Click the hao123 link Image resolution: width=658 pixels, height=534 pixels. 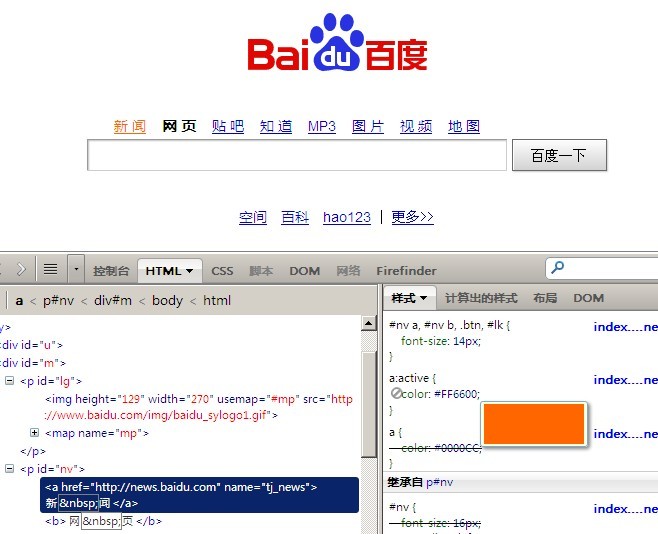347,217
